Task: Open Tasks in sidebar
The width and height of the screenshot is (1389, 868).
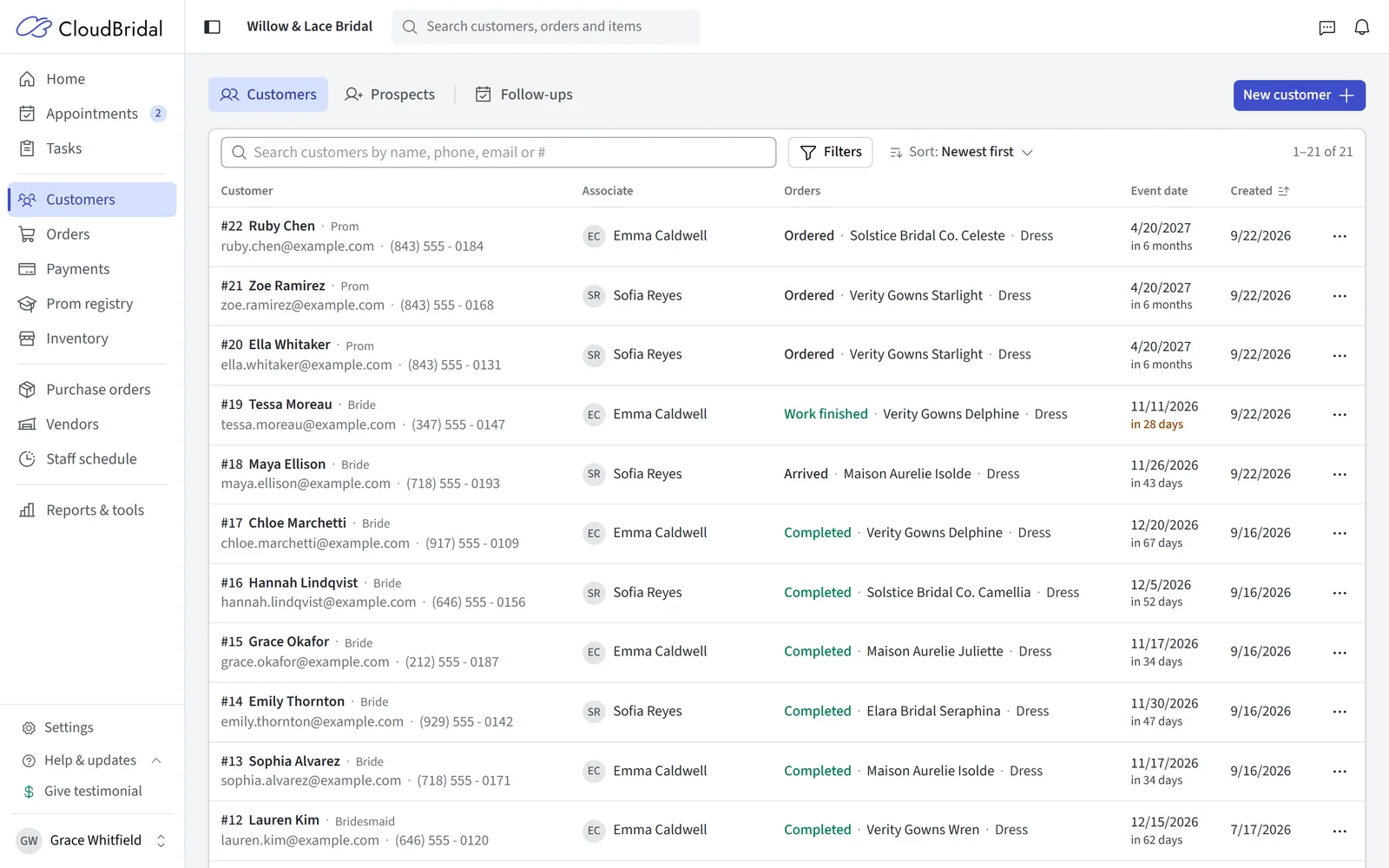Action: 92,148
